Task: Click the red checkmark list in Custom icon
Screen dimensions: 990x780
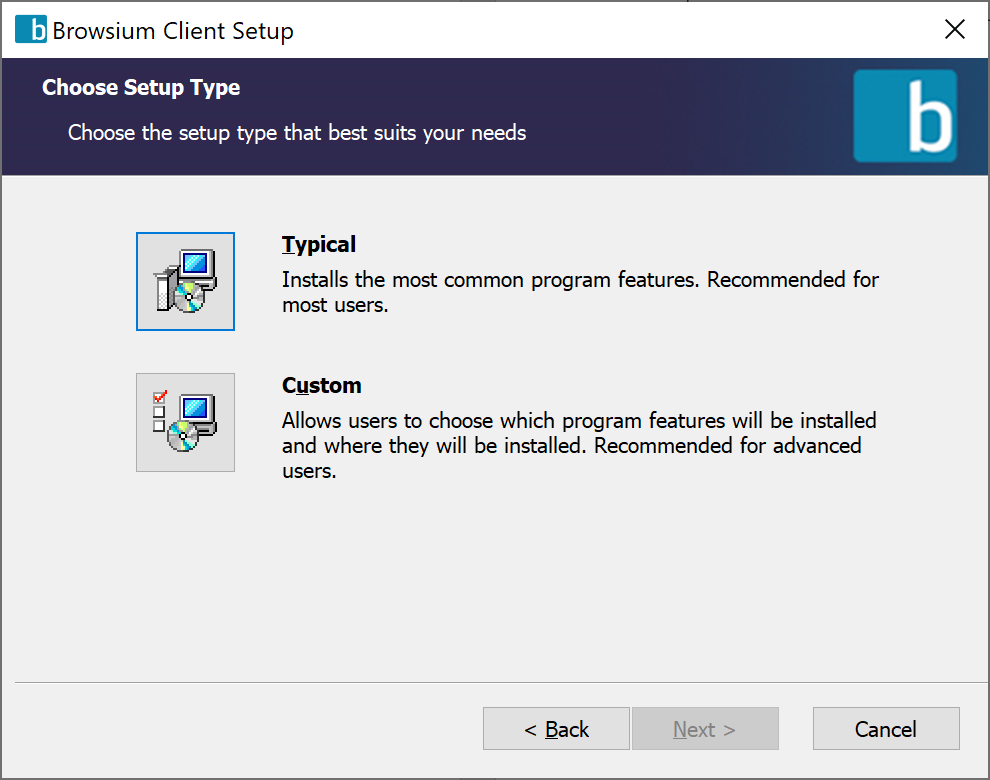Action: [x=159, y=410]
